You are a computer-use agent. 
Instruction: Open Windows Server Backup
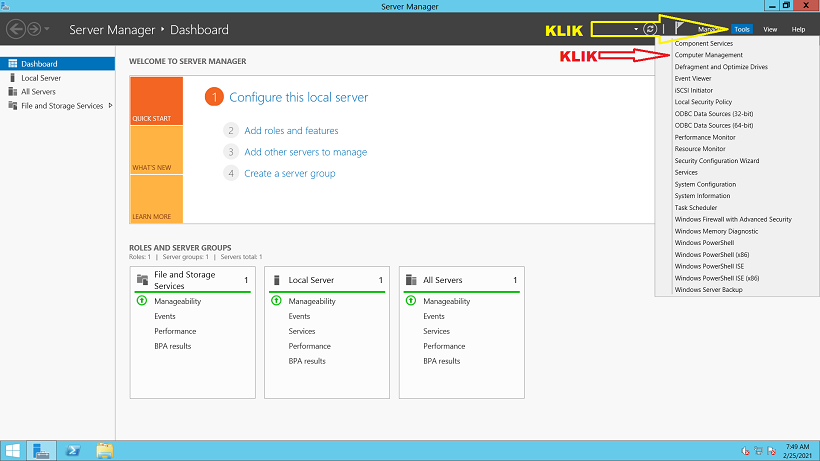[x=708, y=290]
